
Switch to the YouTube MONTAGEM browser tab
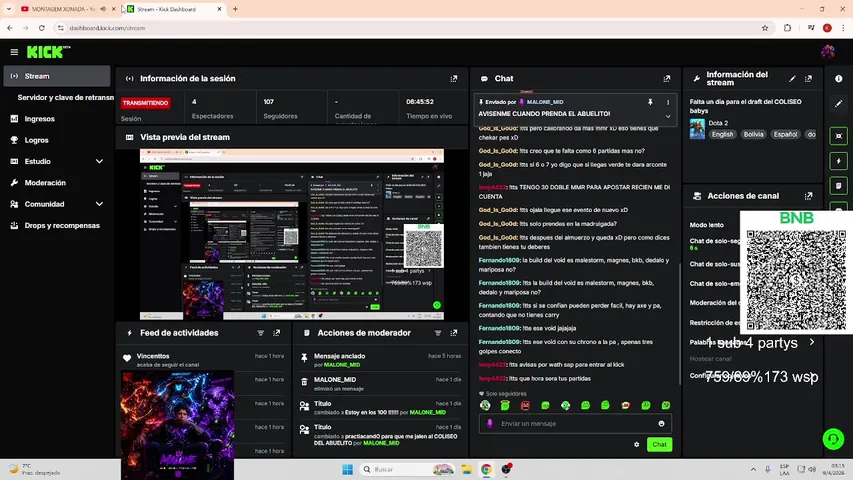[64, 9]
